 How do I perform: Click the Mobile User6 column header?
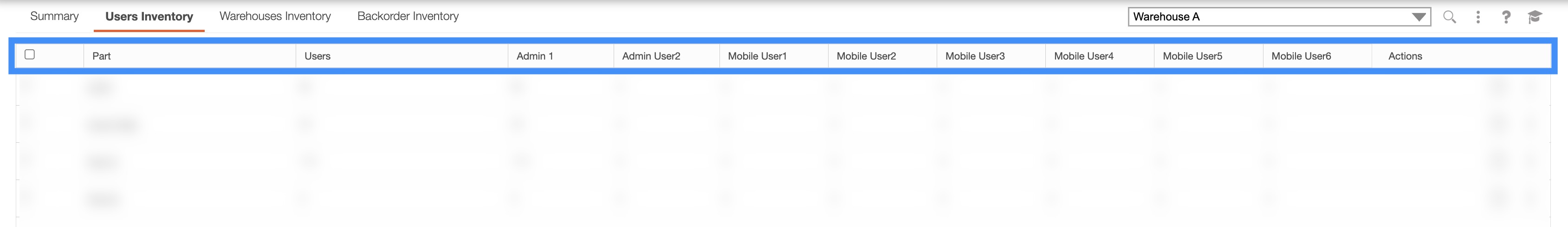[1302, 56]
